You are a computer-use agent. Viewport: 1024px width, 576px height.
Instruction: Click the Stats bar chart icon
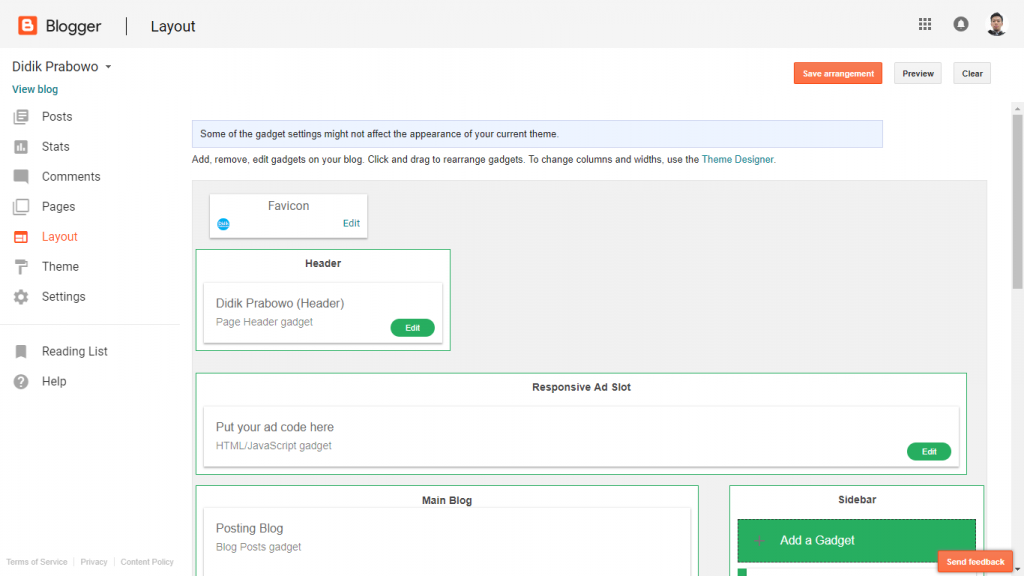(21, 147)
